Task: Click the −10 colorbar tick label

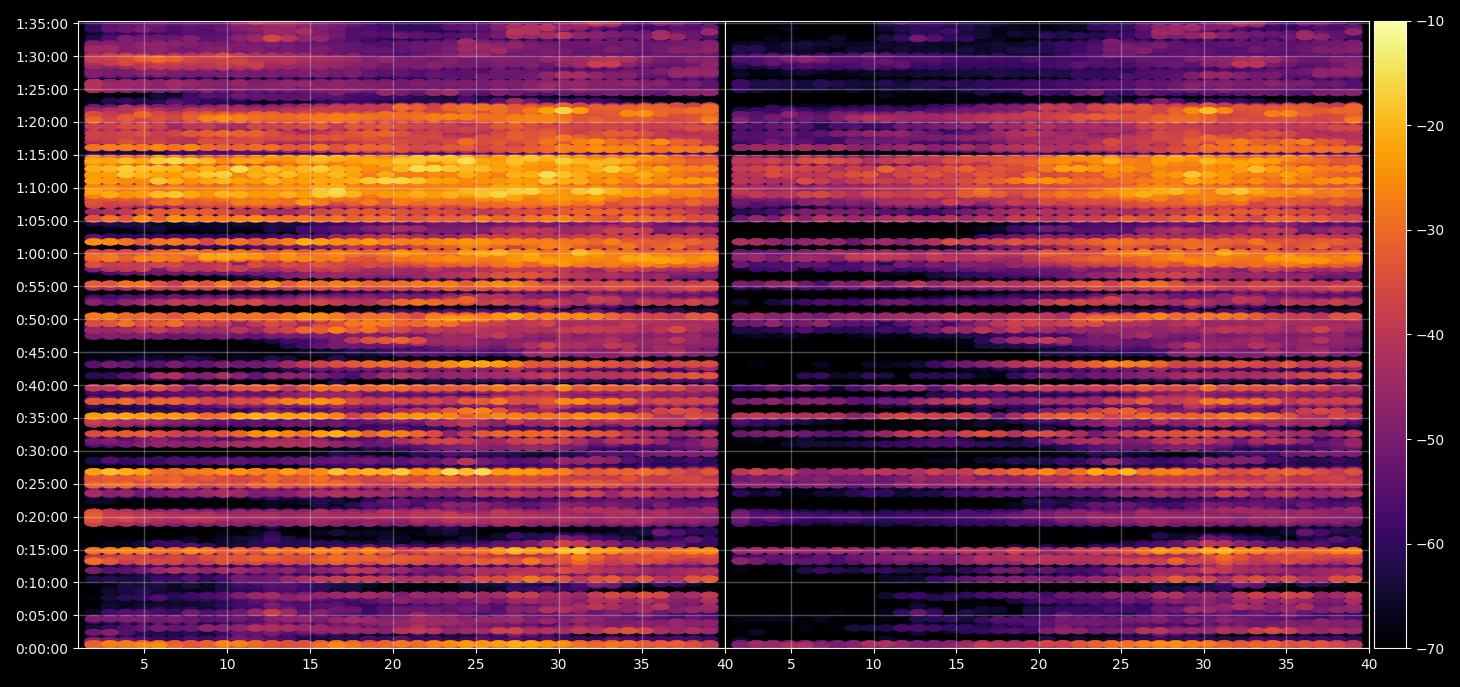Action: [1428, 22]
